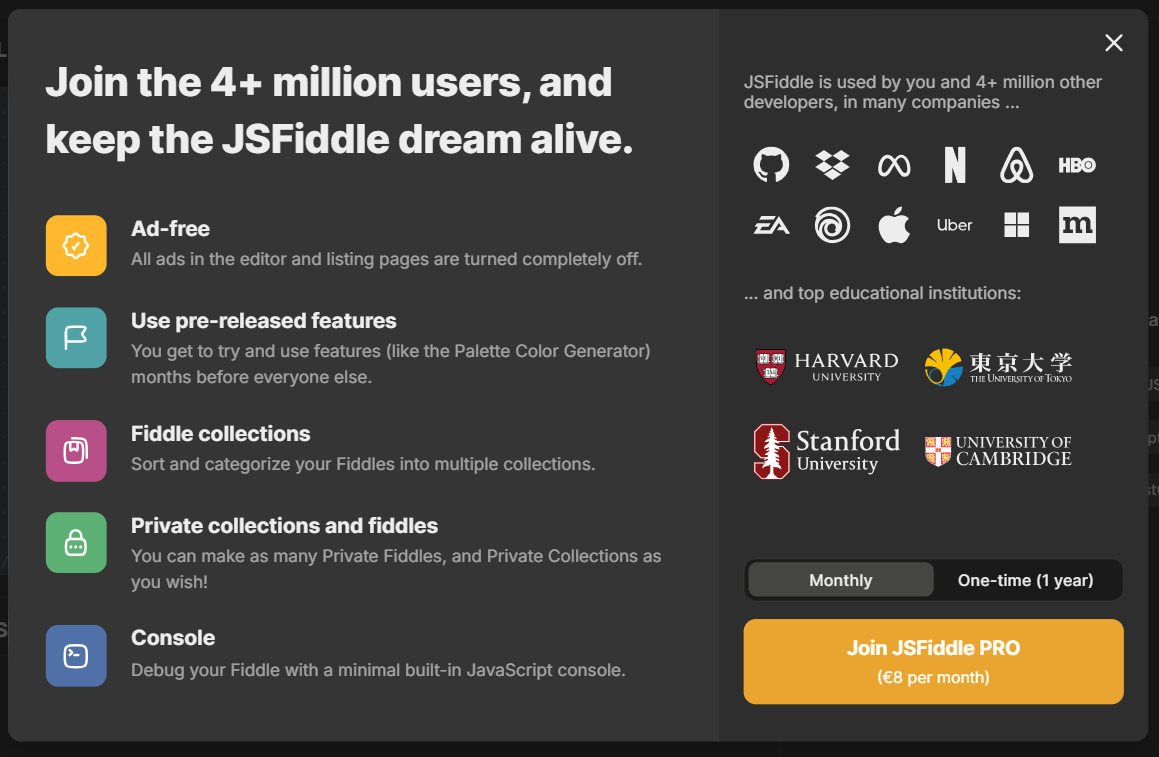This screenshot has width=1159, height=757.
Task: Switch to One-time (1 year) billing
Action: pyautogui.click(x=1025, y=580)
